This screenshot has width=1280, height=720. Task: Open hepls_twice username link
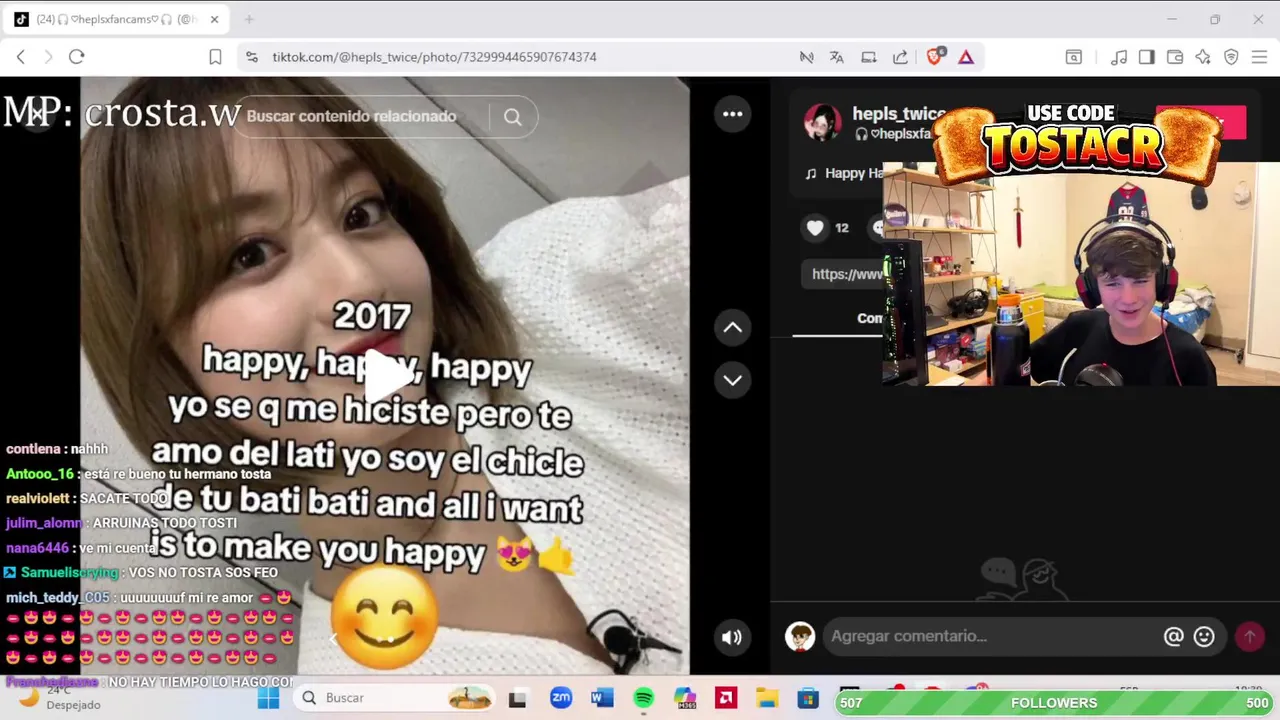(899, 114)
